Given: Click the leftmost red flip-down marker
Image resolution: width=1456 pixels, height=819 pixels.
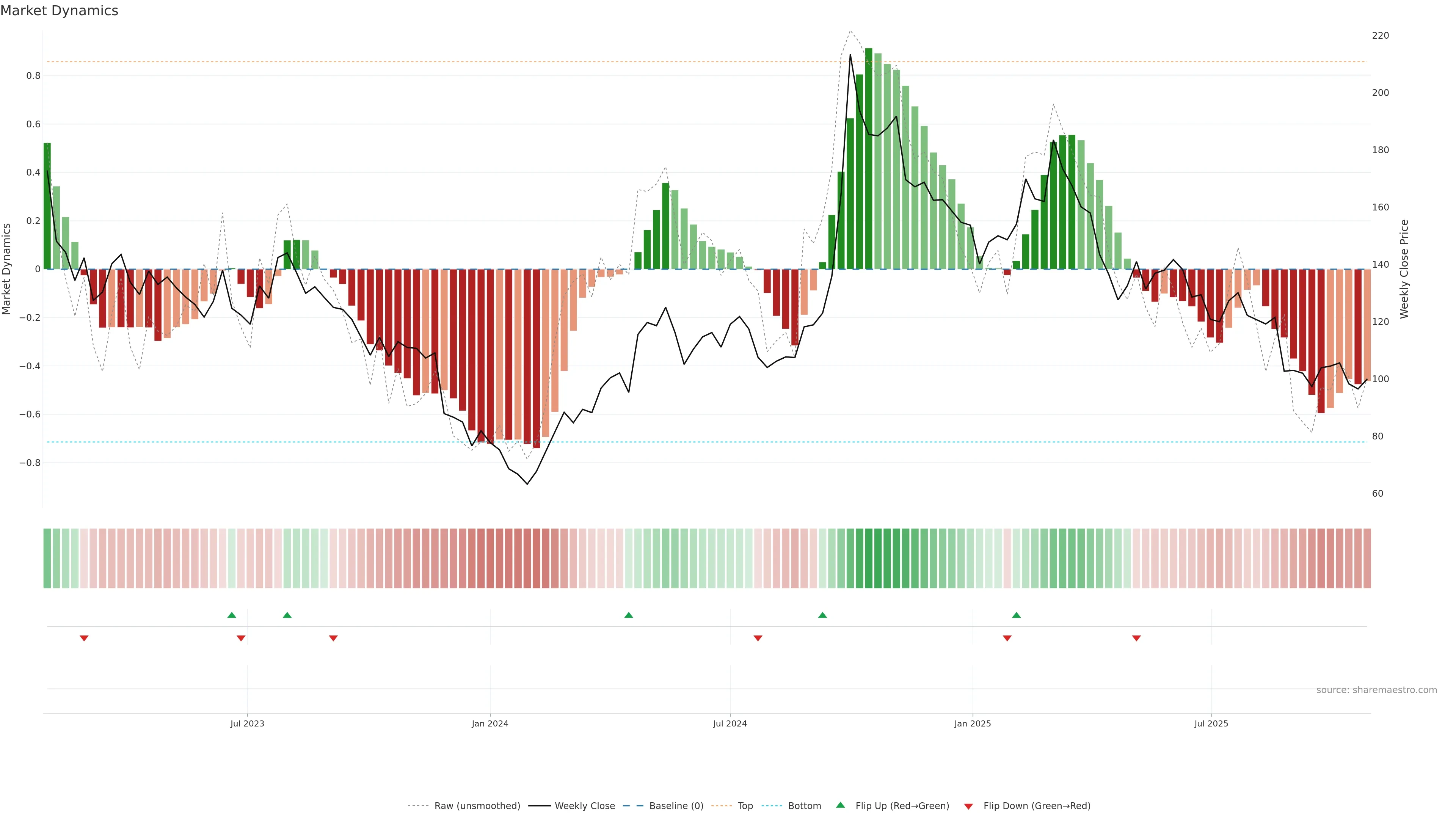Looking at the screenshot, I should click(x=84, y=638).
